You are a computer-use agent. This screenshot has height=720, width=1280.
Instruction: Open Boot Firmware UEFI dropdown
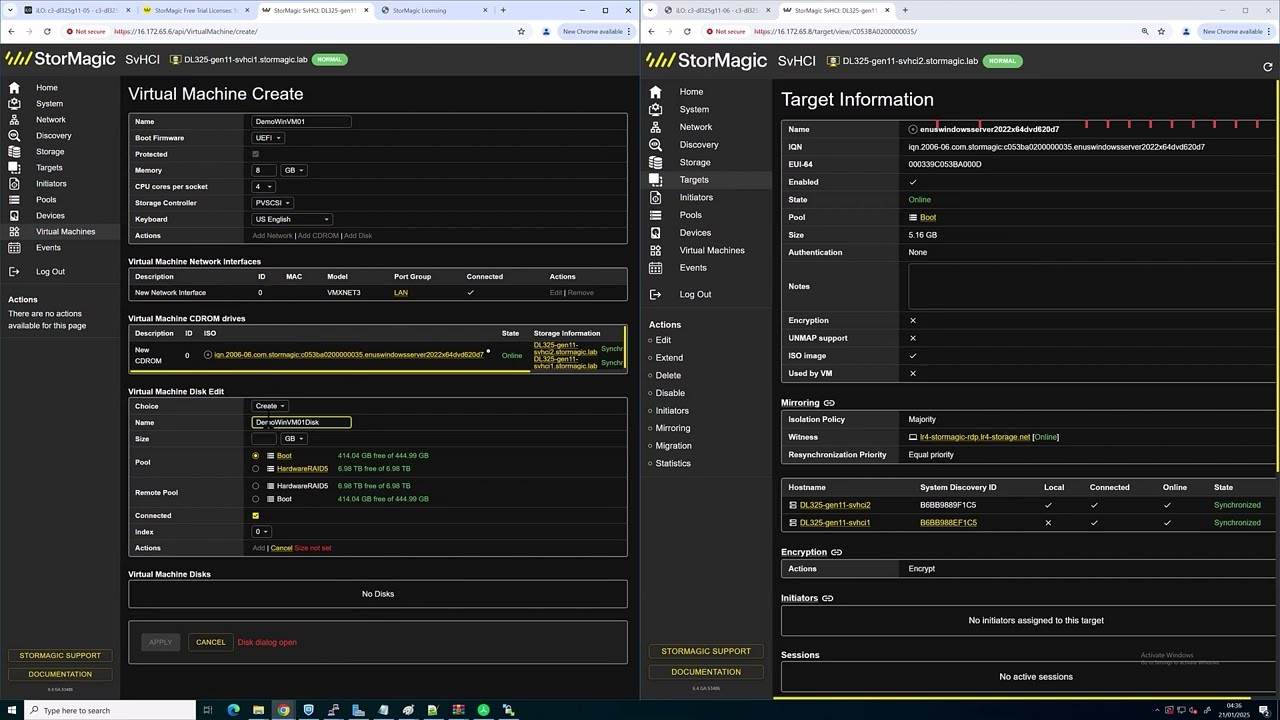tap(268, 138)
